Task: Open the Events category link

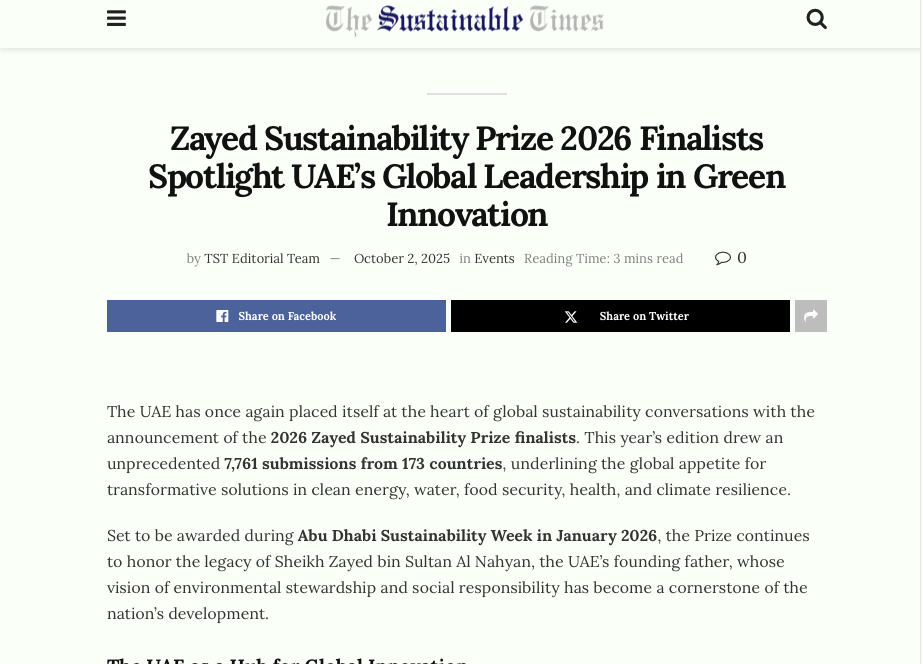Action: tap(494, 259)
